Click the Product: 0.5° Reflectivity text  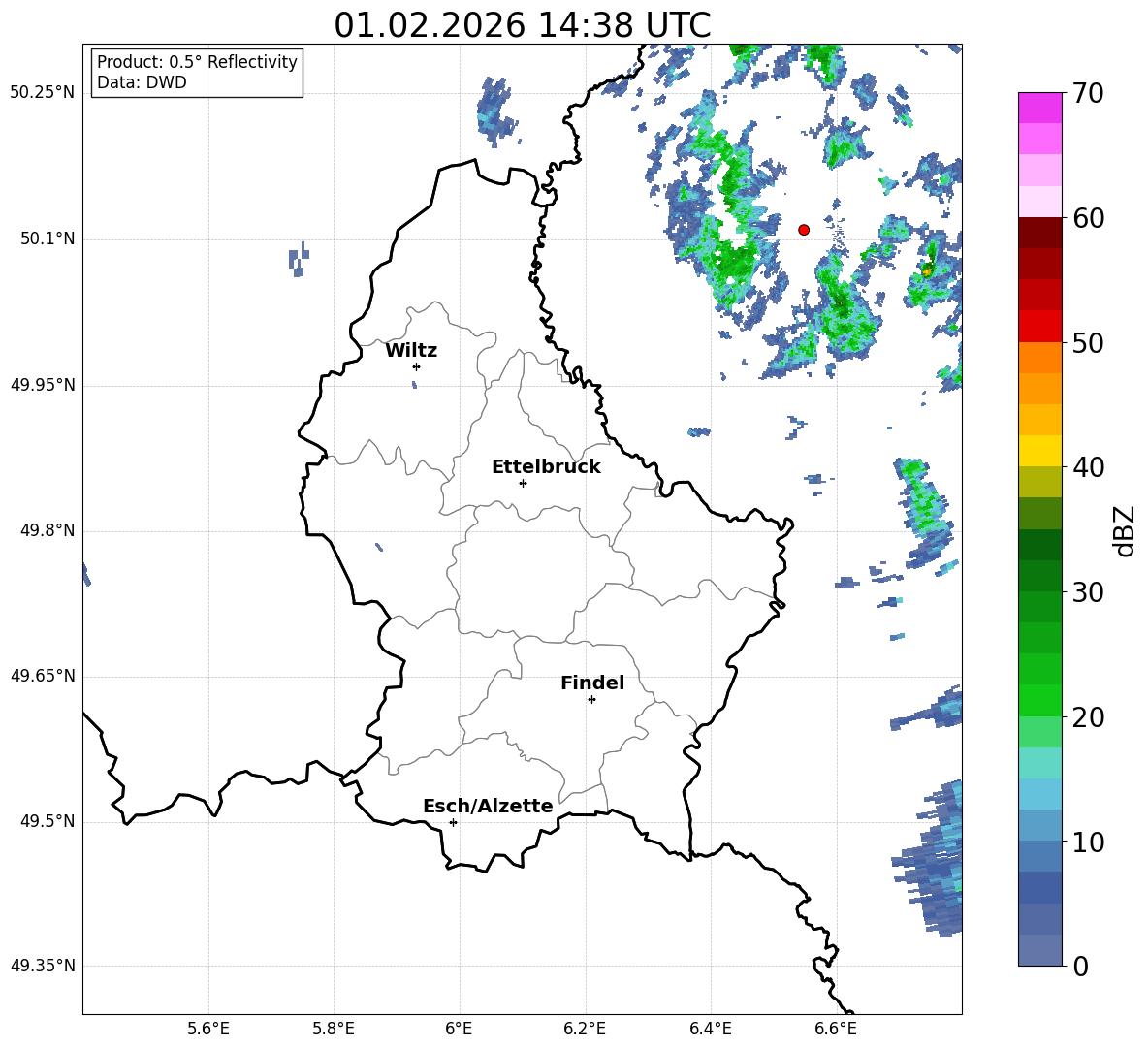point(197,62)
